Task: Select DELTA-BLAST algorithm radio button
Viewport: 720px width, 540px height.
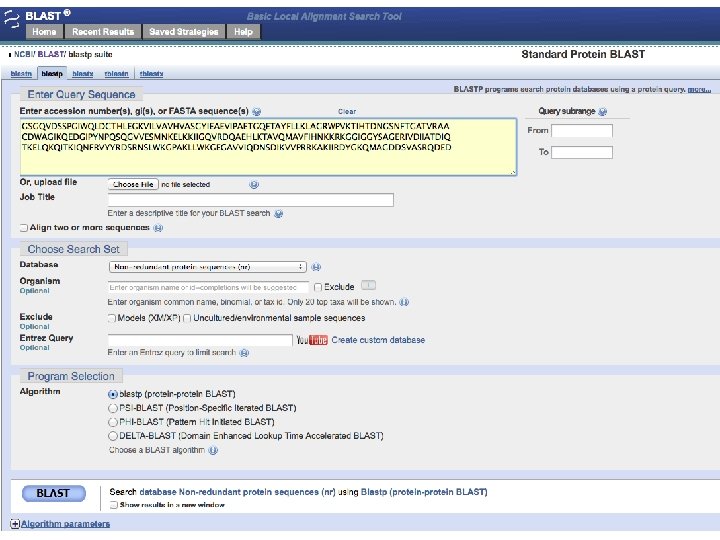Action: [112, 436]
